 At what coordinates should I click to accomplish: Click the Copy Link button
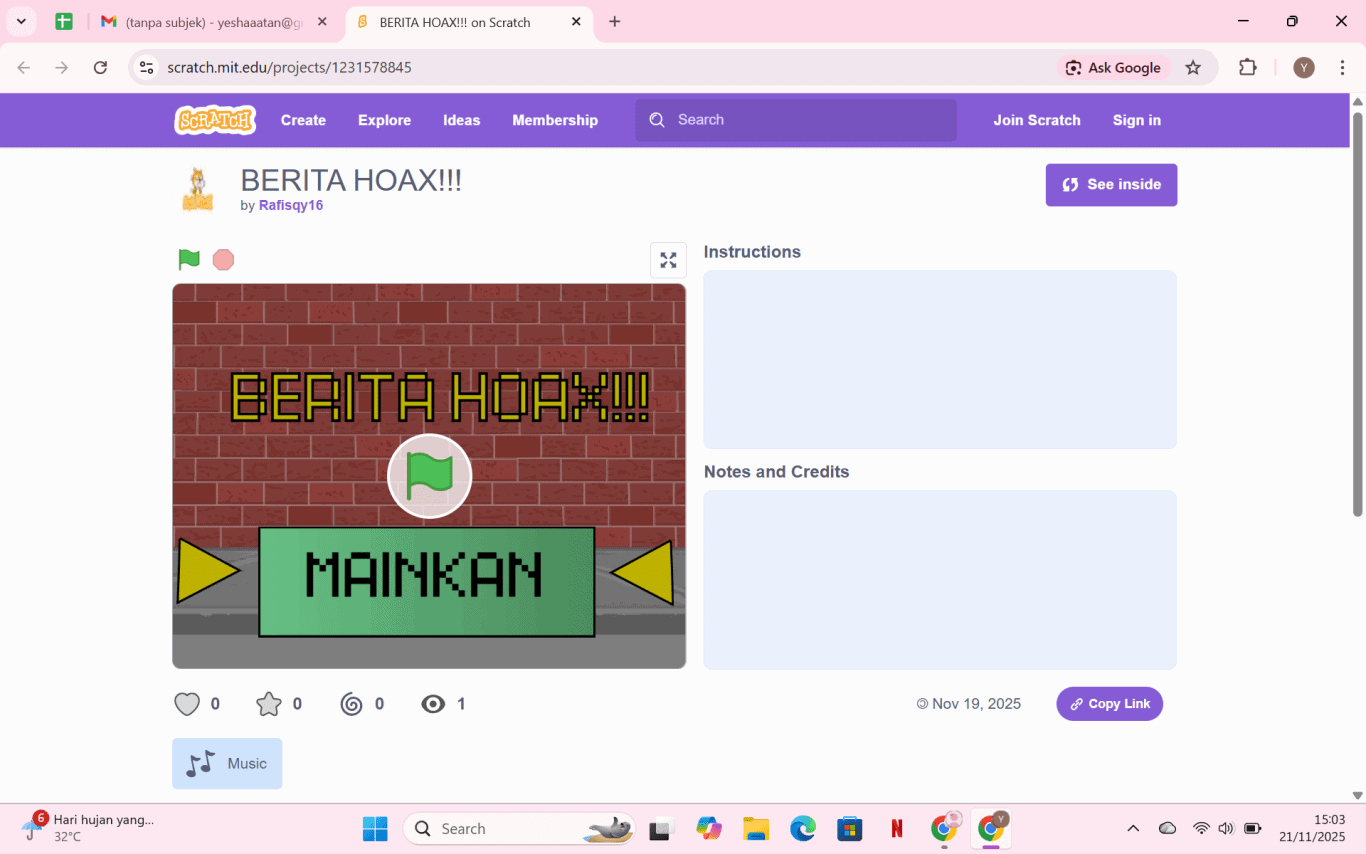click(1109, 704)
